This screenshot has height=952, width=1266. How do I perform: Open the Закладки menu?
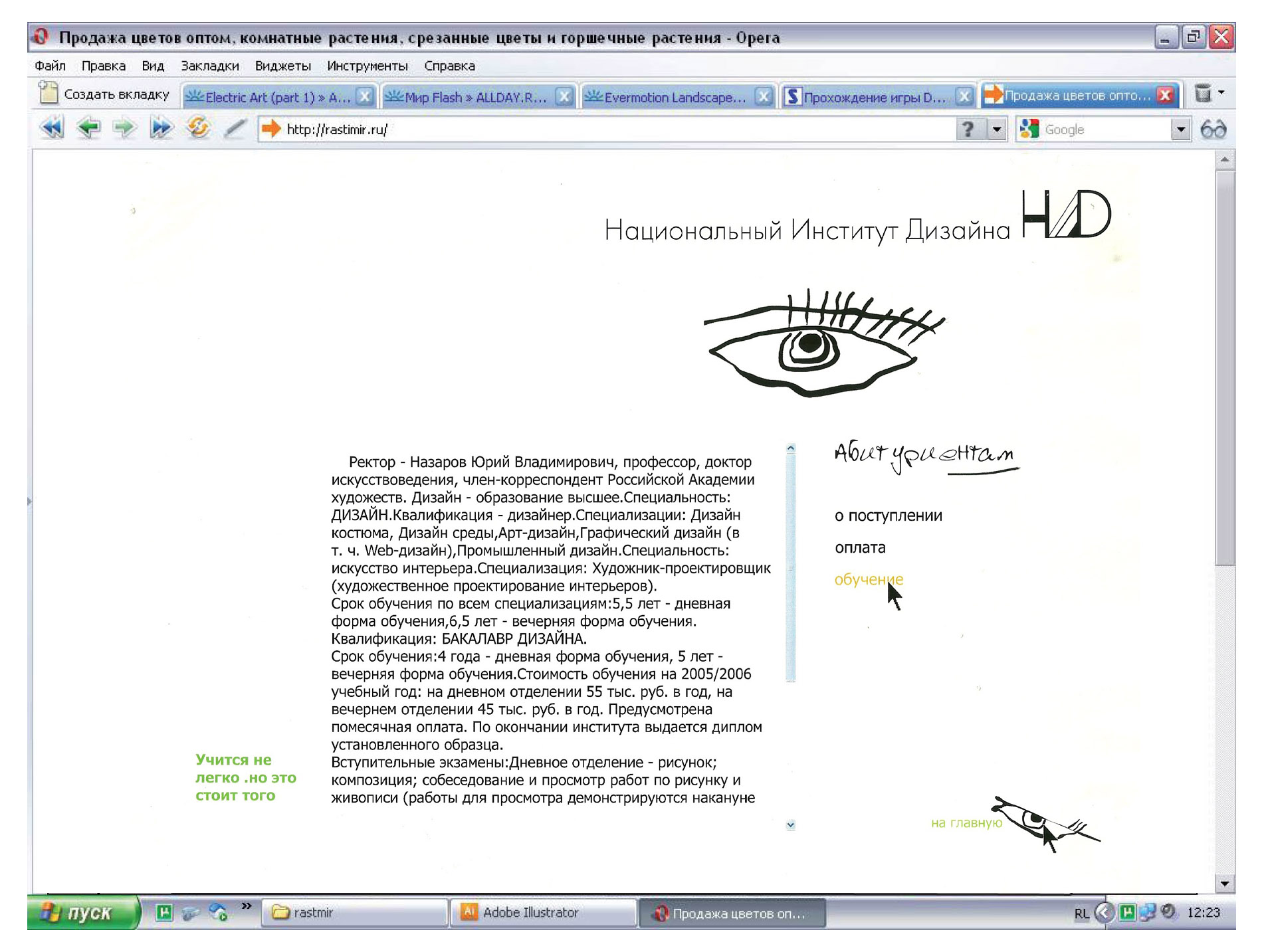pos(210,66)
